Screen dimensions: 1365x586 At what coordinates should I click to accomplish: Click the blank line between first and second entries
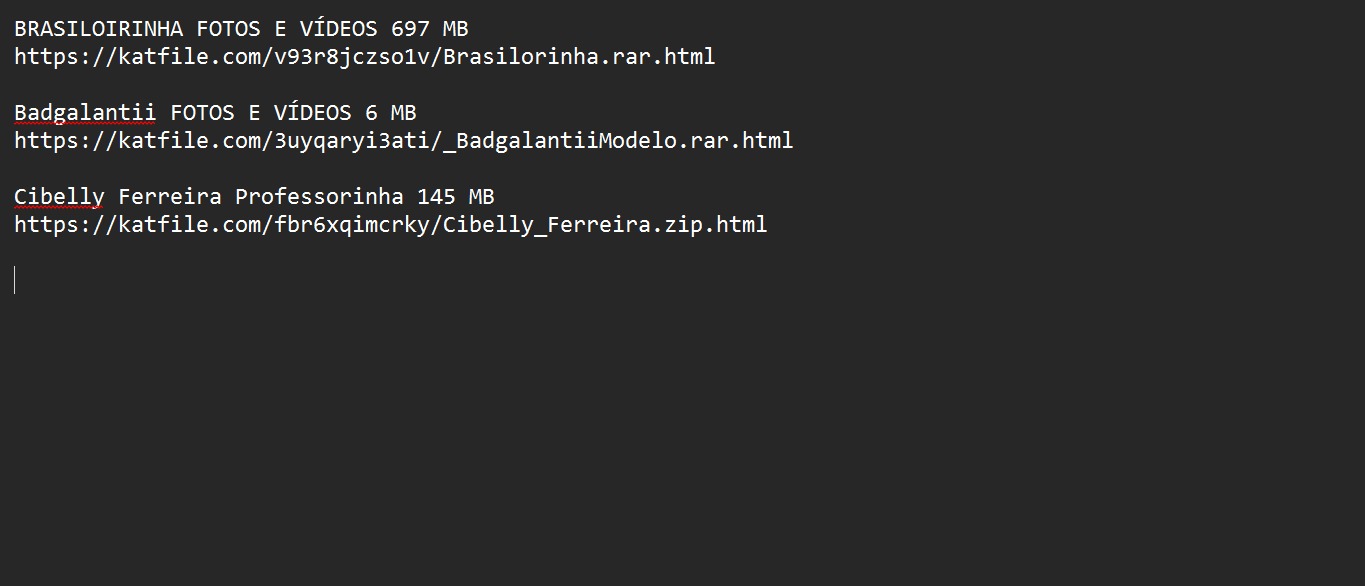[x=682, y=85]
